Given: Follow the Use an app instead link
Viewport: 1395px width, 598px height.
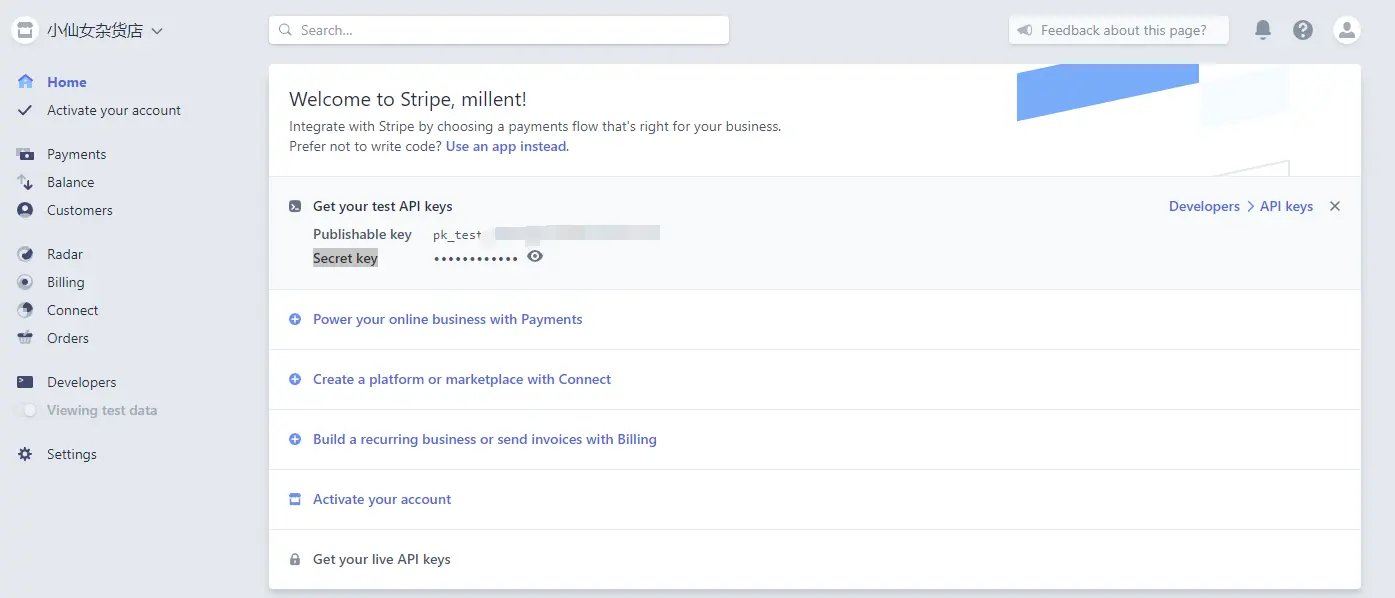Looking at the screenshot, I should tap(506, 146).
